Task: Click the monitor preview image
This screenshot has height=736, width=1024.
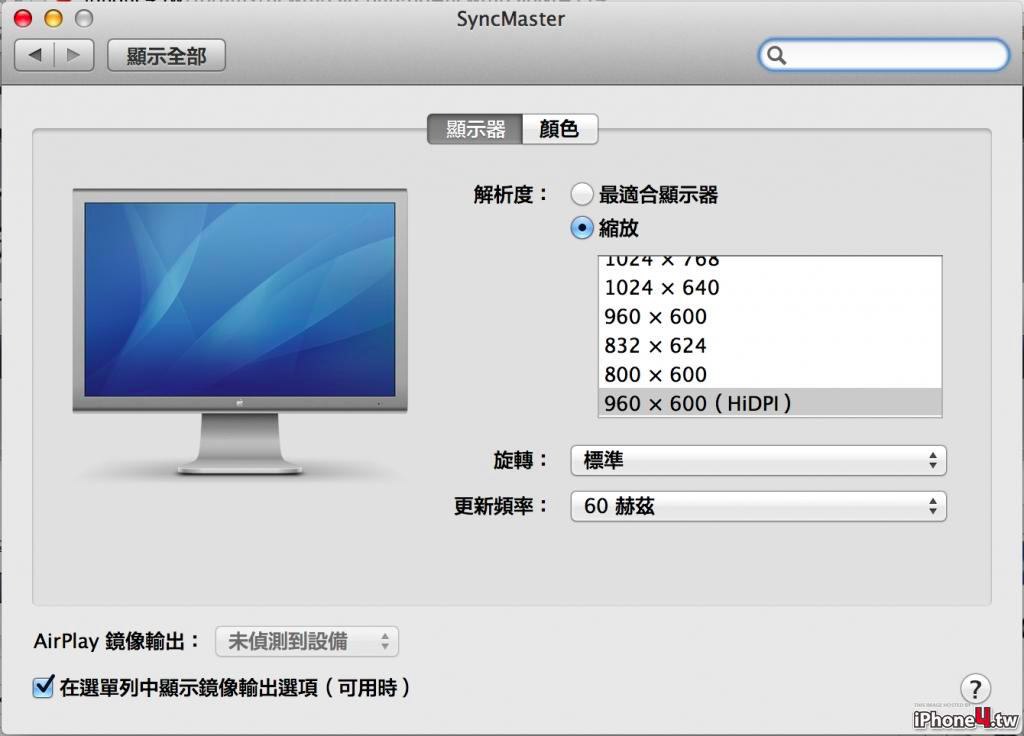Action: coord(240,332)
